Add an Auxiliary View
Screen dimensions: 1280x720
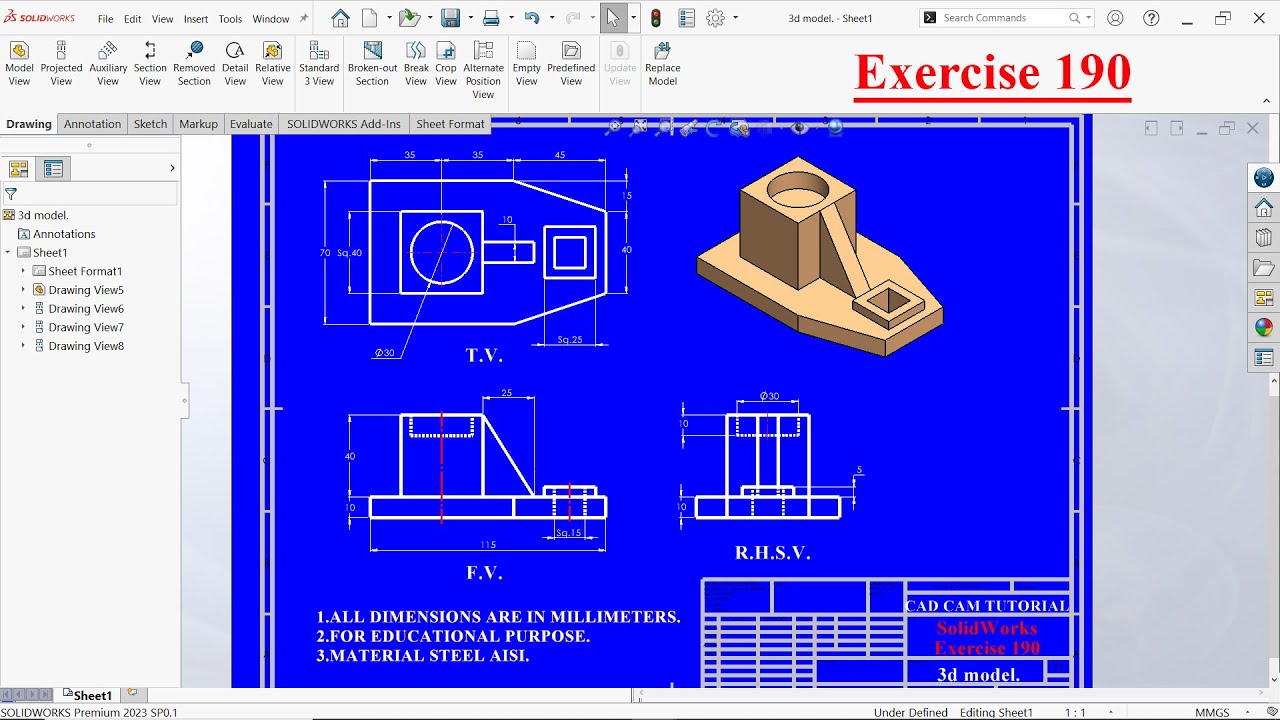click(108, 64)
